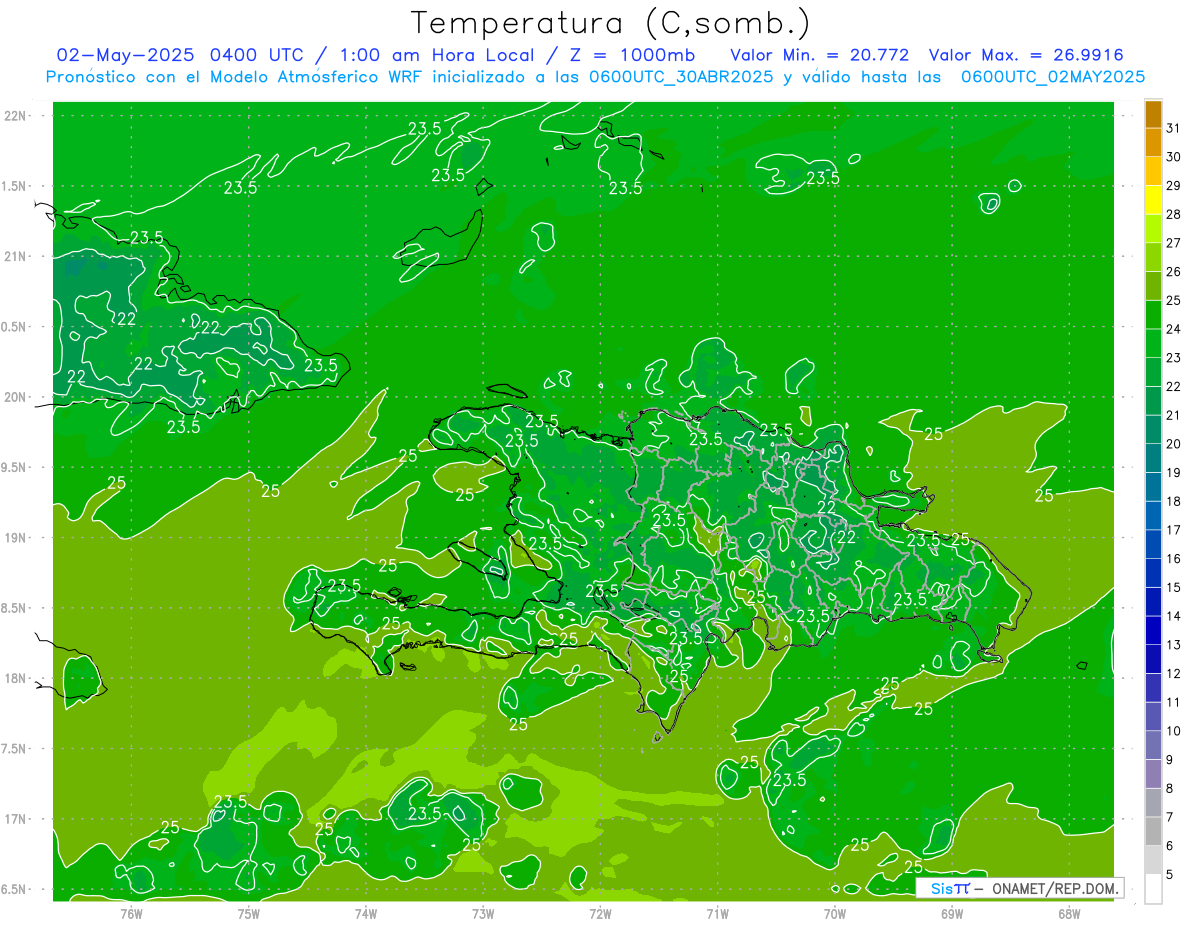Click the legend value 31
Viewport: 1200px width, 927px height.
[x=1173, y=127]
